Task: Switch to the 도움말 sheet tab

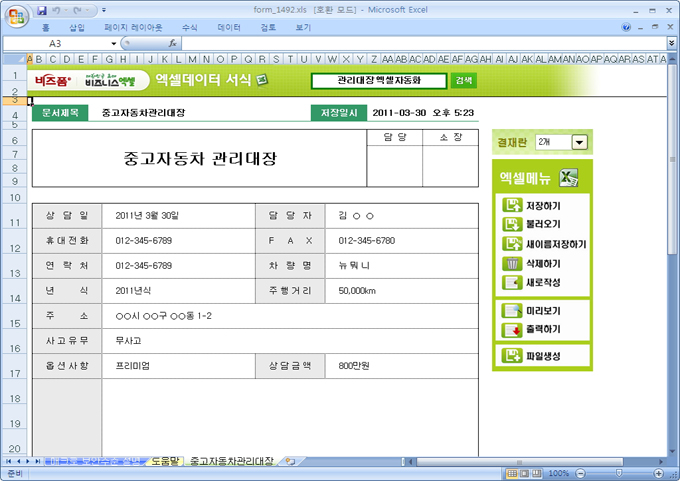Action: 163,461
